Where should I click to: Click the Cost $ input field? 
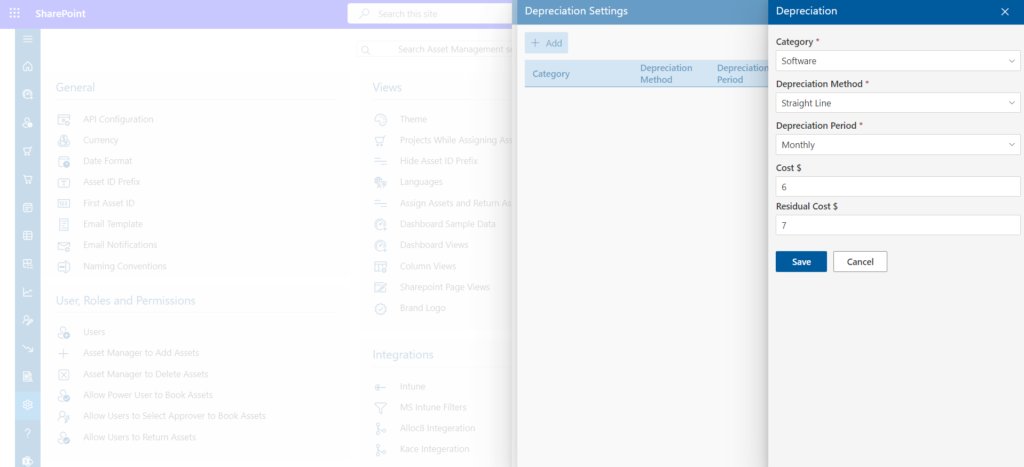pyautogui.click(x=897, y=187)
